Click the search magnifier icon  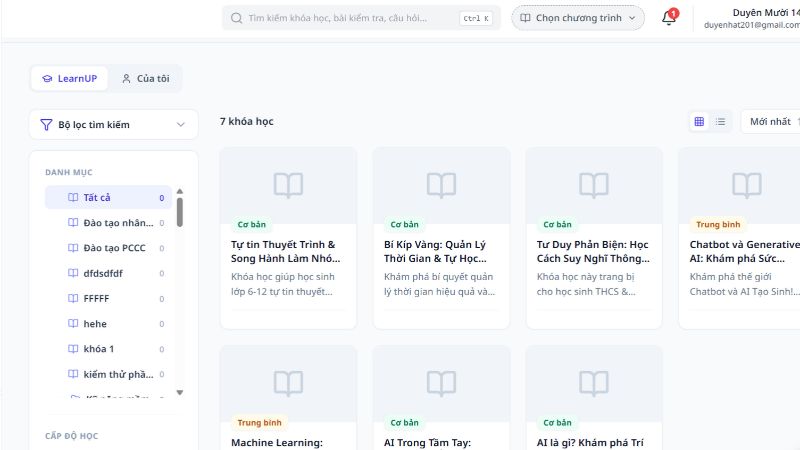[236, 18]
